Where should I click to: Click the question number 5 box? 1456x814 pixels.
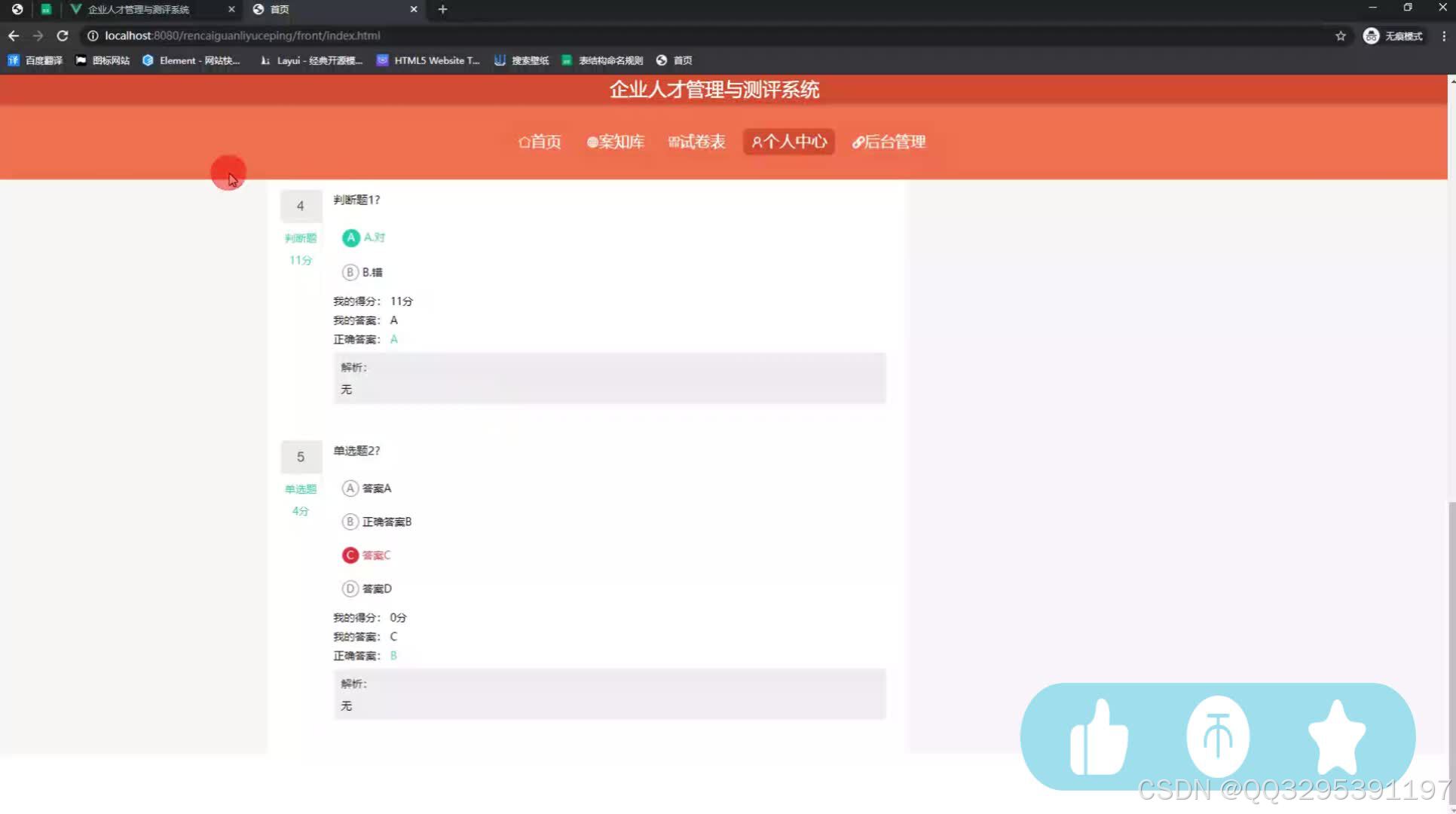[x=301, y=457]
